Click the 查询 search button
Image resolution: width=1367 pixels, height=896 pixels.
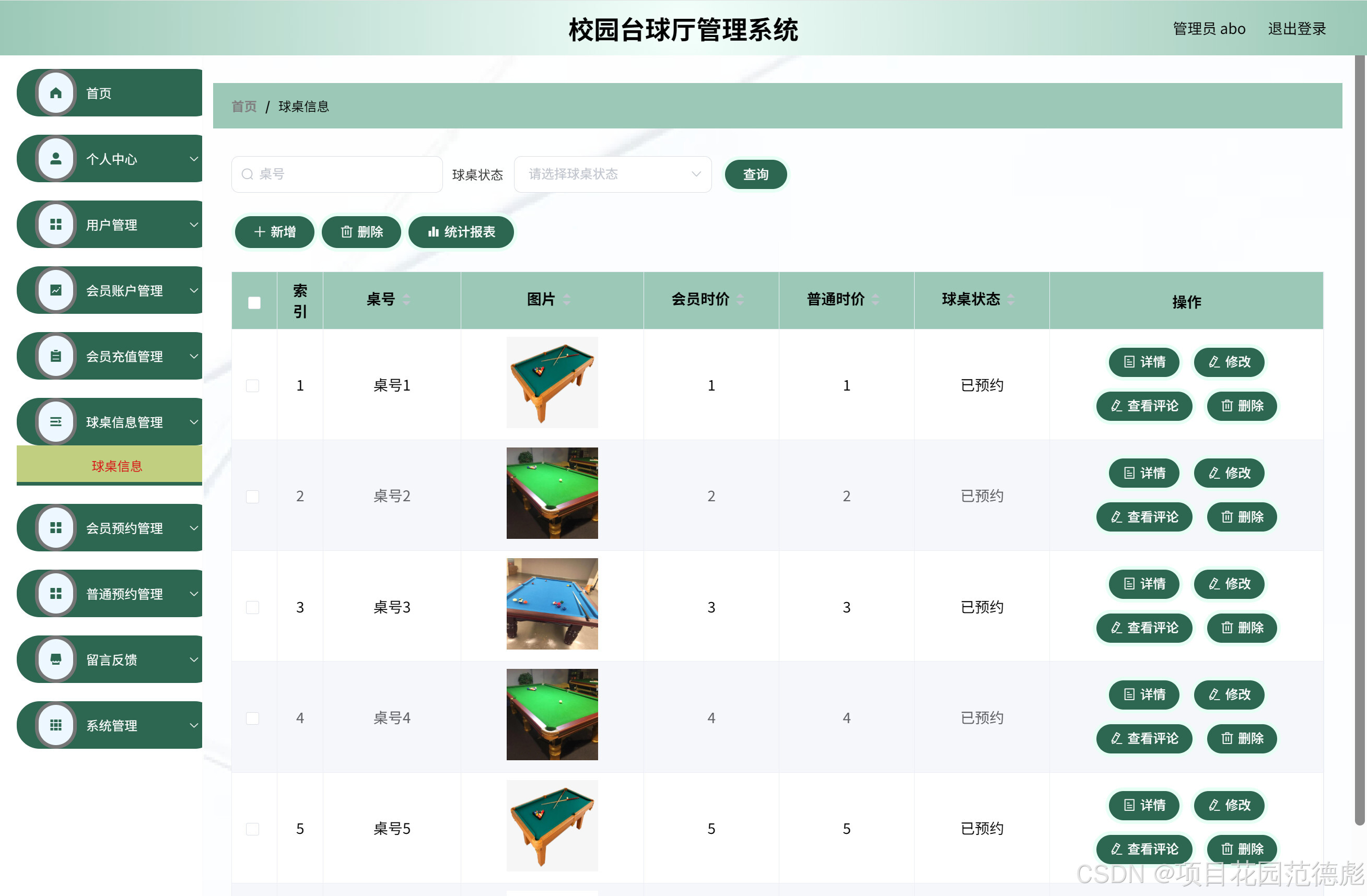pos(756,174)
